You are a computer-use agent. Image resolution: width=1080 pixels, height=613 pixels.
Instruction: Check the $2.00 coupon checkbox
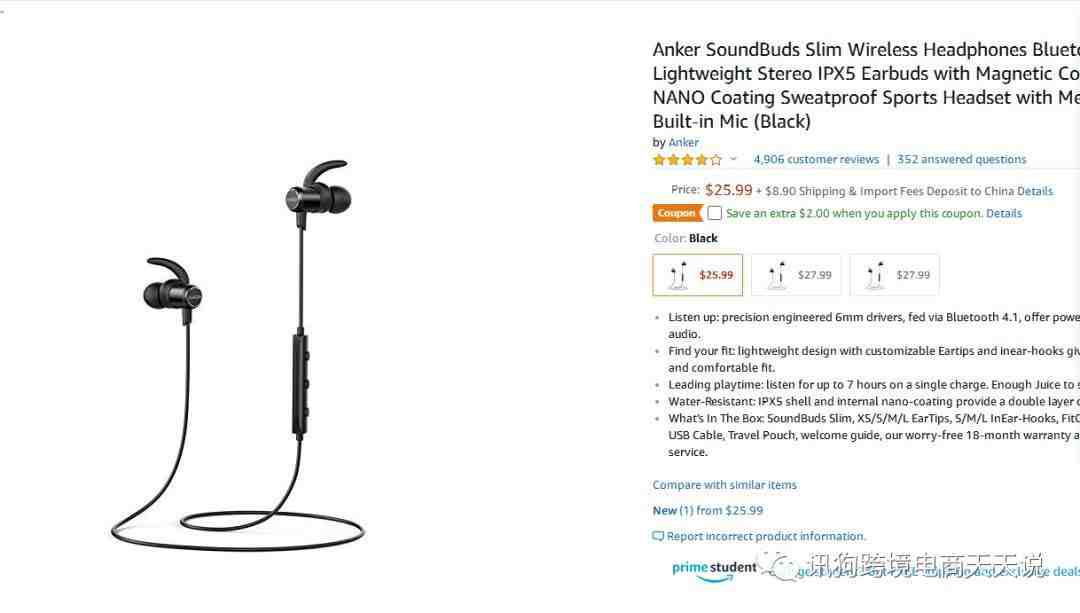(x=715, y=214)
